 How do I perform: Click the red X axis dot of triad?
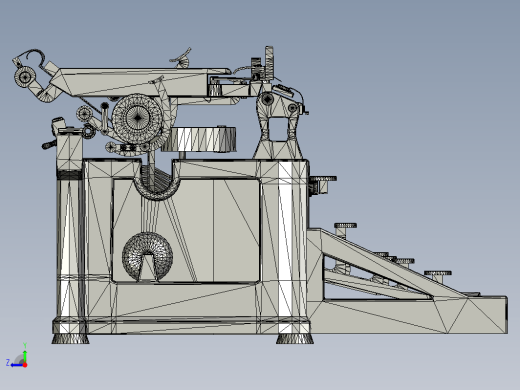pyautogui.click(x=25, y=365)
